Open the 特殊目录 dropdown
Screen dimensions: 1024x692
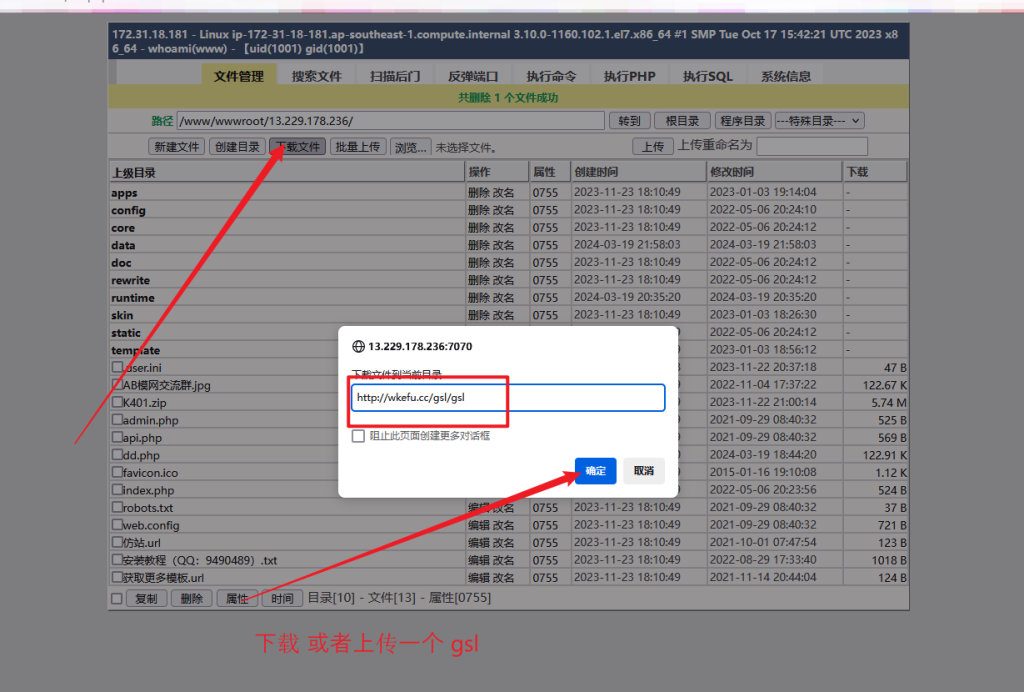click(x=819, y=121)
